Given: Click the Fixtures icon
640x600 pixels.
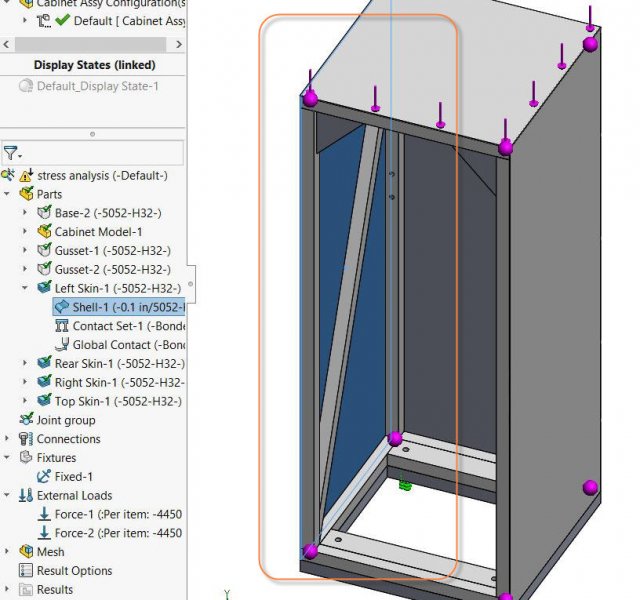Looking at the screenshot, I should (26, 458).
